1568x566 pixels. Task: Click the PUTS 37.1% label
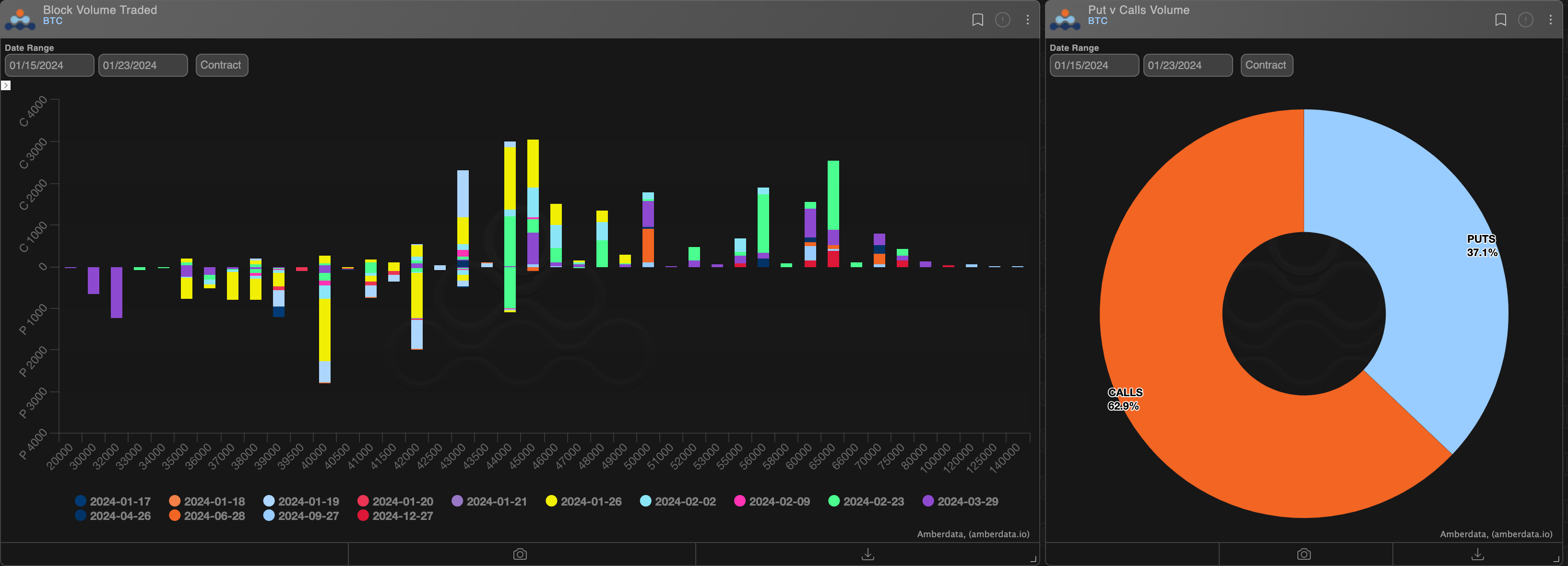click(x=1482, y=246)
